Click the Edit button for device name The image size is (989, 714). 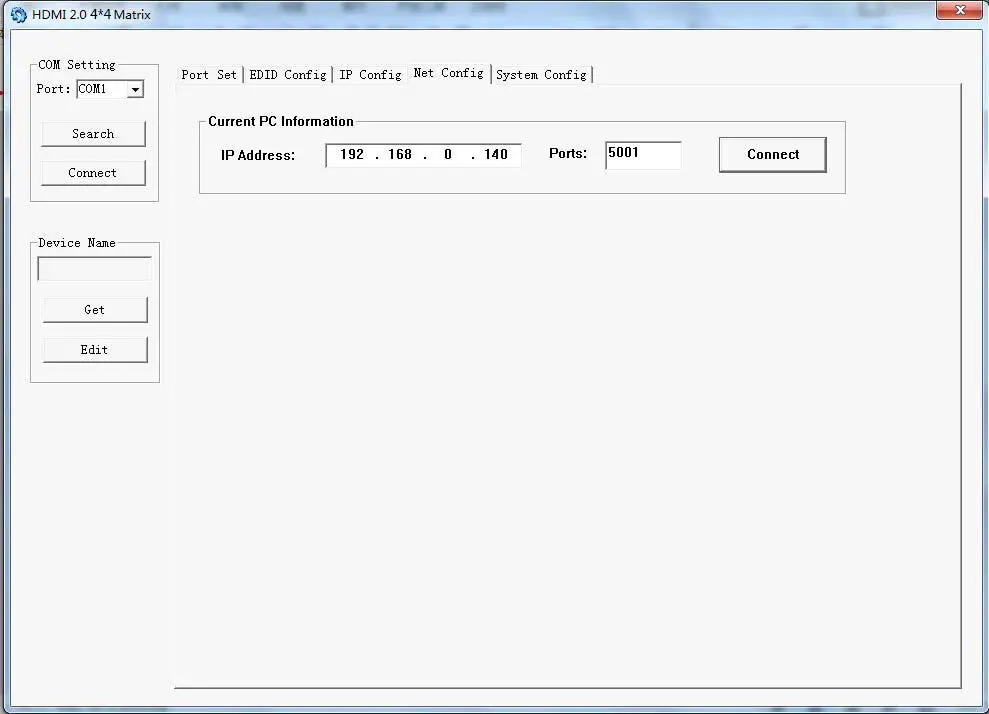click(x=95, y=349)
